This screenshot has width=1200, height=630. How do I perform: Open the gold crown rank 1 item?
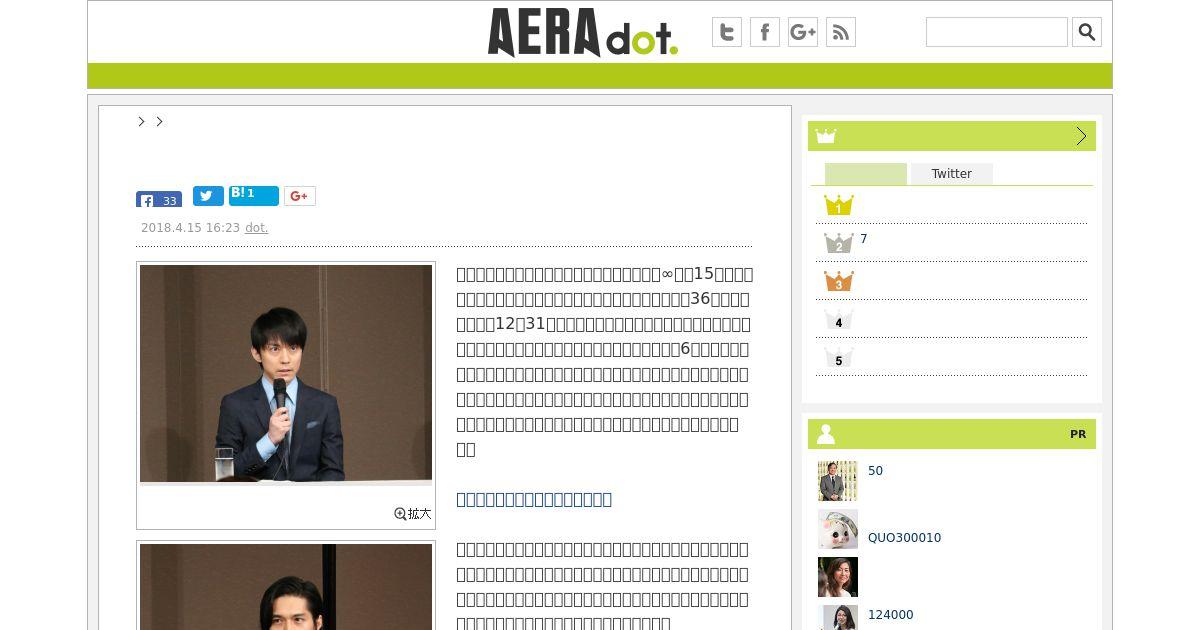[838, 205]
